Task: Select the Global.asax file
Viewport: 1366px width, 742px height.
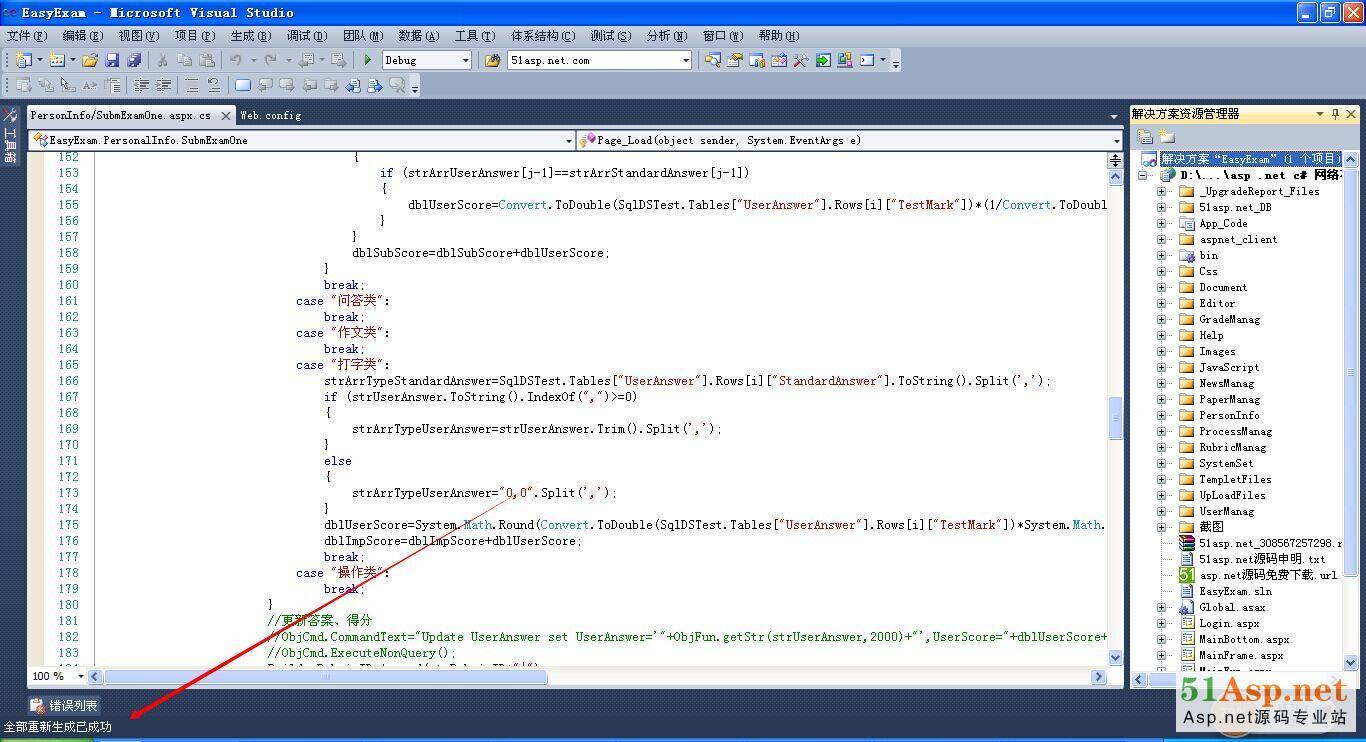Action: [1232, 607]
